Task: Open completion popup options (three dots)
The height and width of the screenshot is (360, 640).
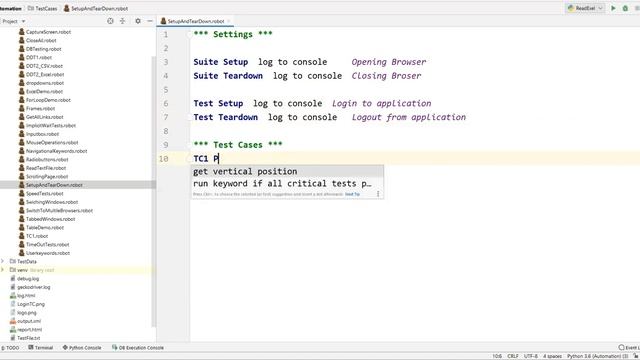Action: pos(378,194)
